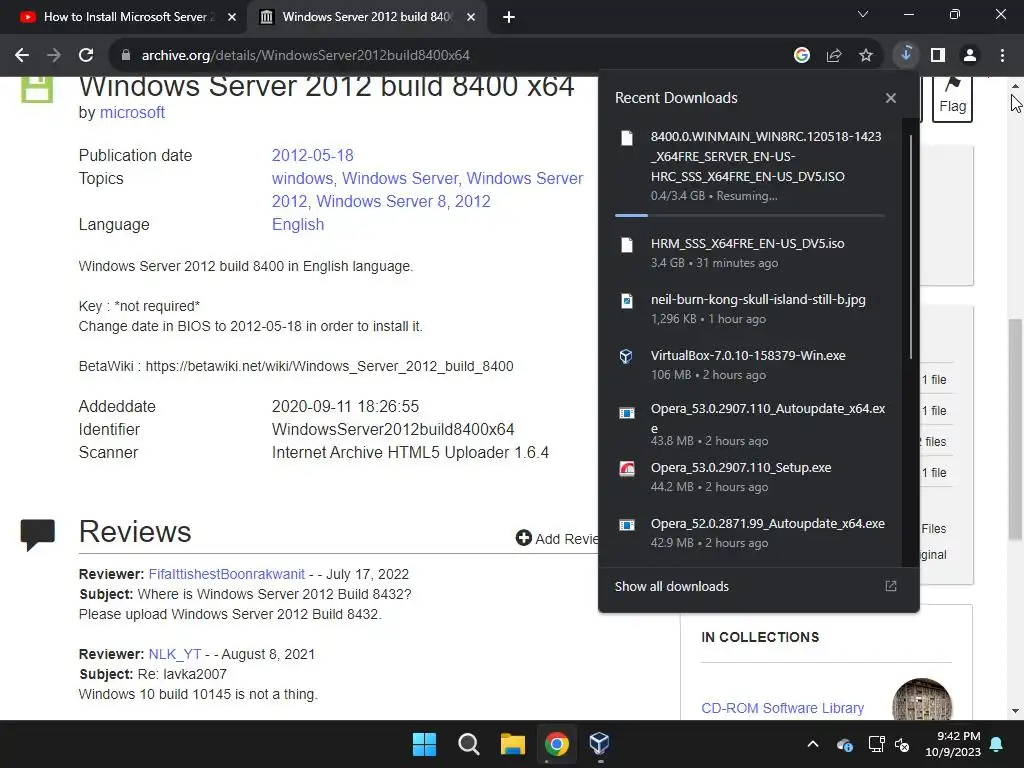The image size is (1024, 768).
Task: Click HRM_SSS iso file icon
Action: tap(627, 245)
